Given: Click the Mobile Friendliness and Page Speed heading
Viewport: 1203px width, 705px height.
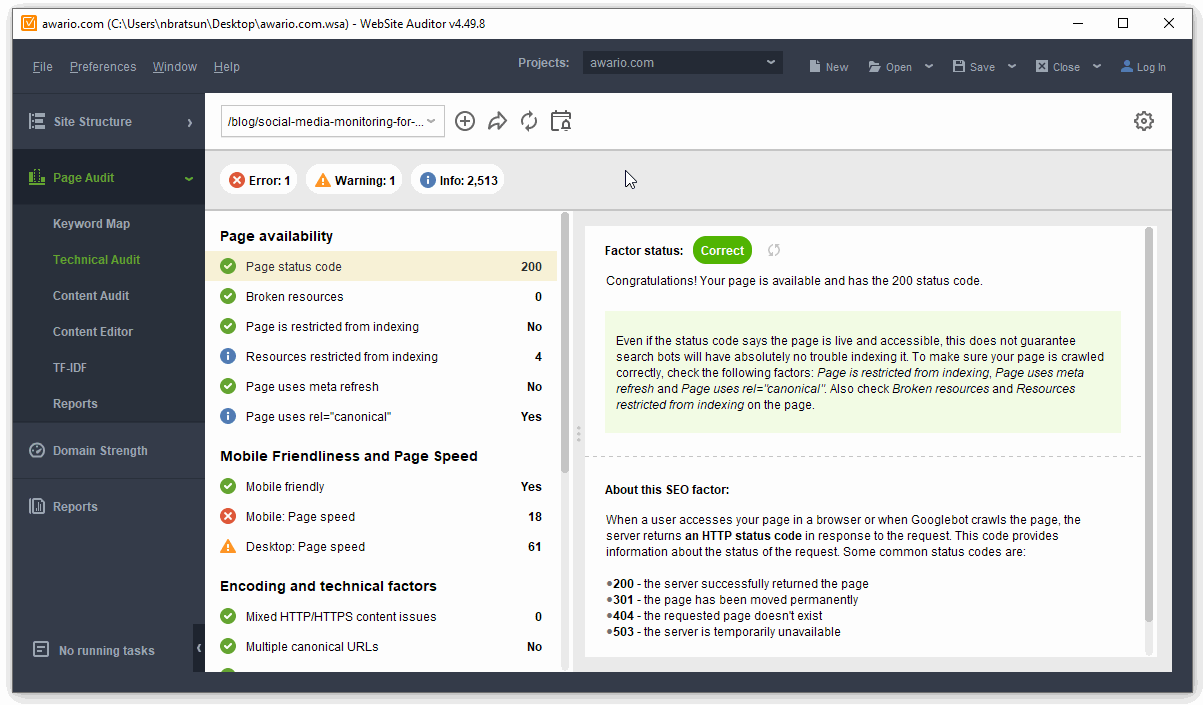Looking at the screenshot, I should 349,456.
